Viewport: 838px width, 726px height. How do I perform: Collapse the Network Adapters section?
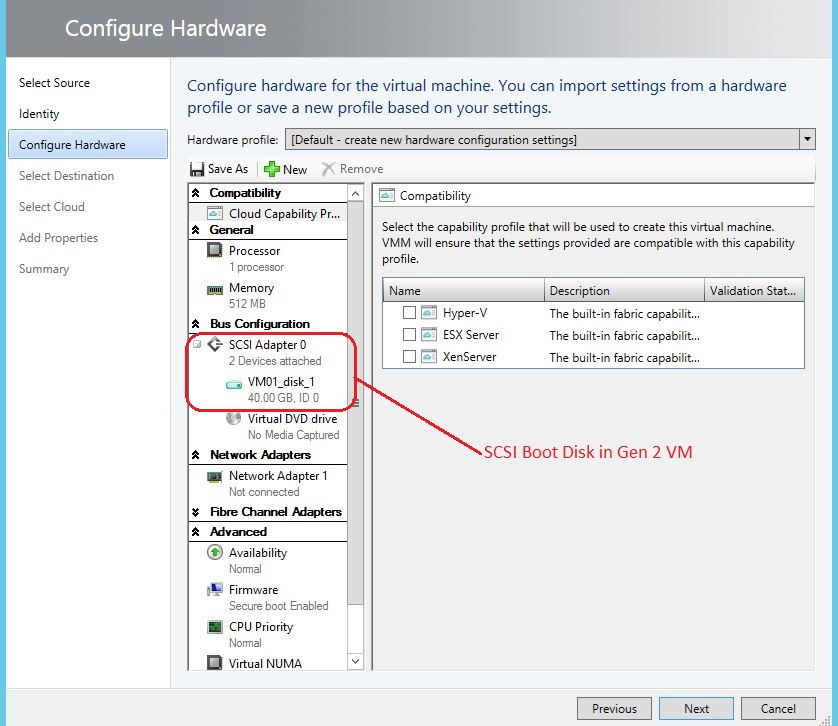[196, 455]
